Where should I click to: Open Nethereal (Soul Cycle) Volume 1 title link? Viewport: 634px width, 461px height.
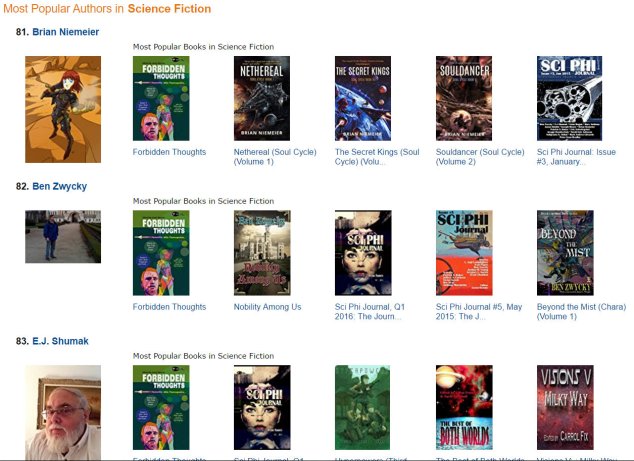point(275,157)
